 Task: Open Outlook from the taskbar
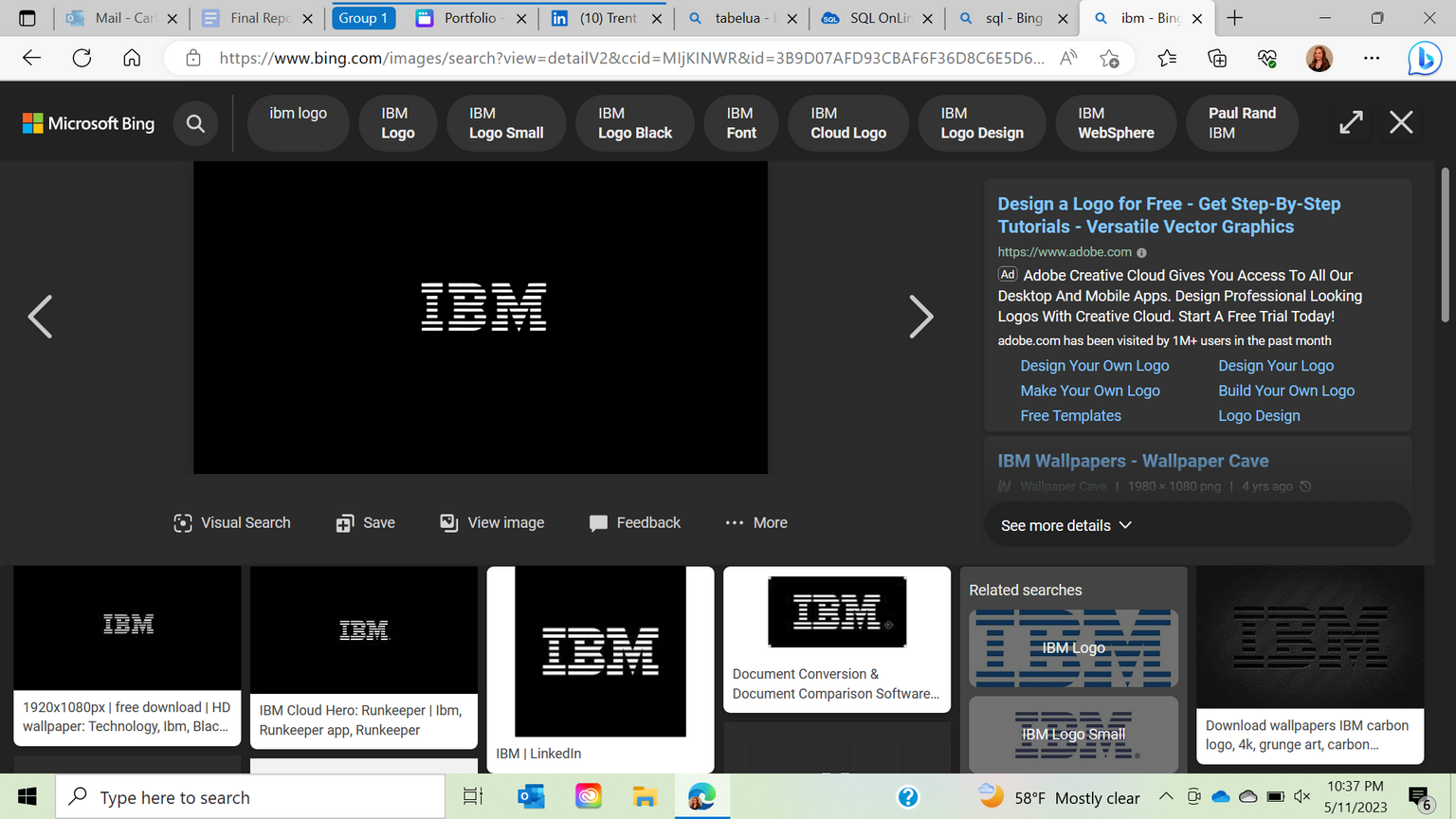point(531,797)
